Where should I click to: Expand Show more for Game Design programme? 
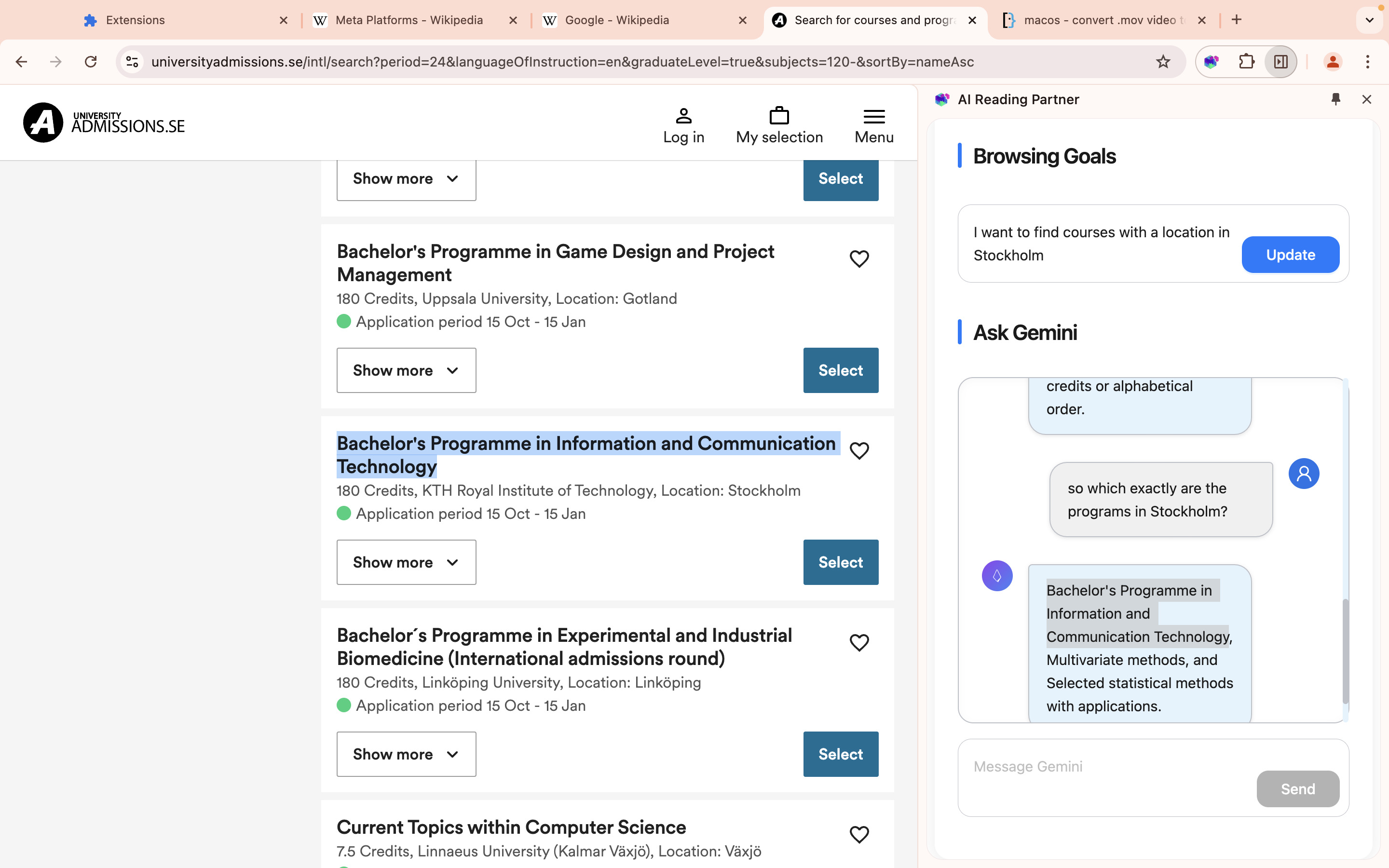[x=406, y=370]
